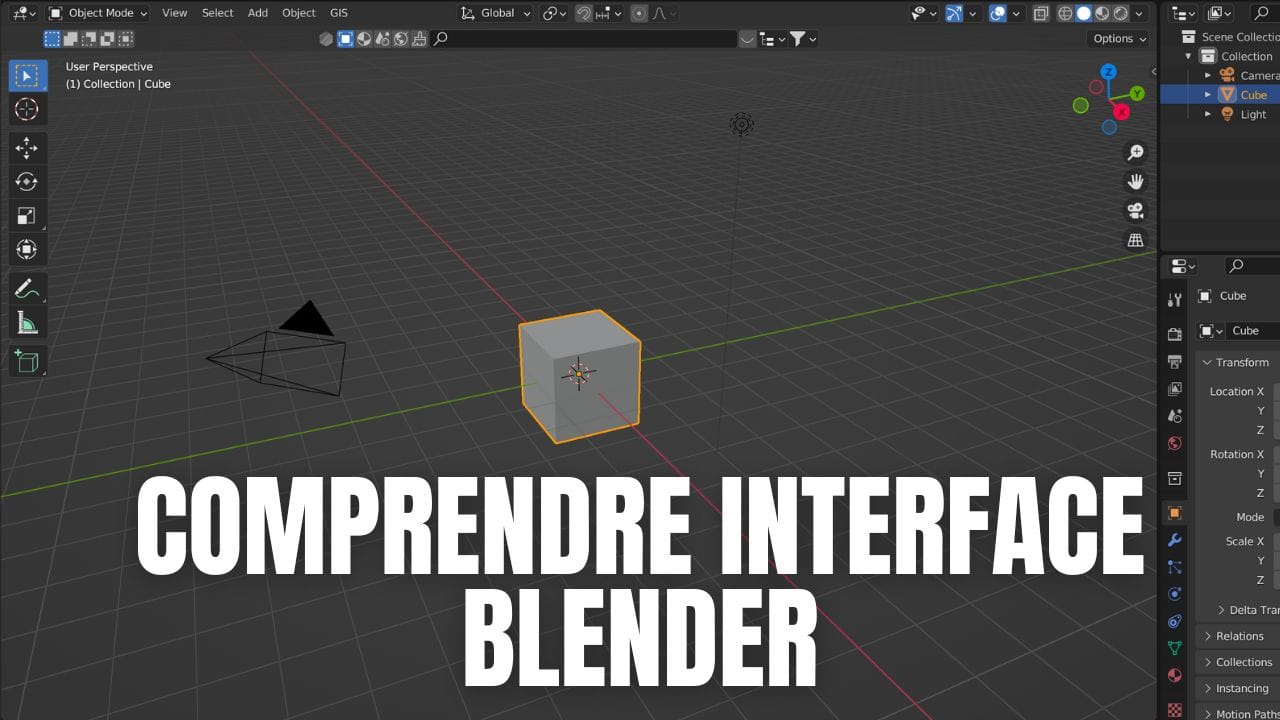This screenshot has height=720, width=1280.
Task: Collapse the Transform panel
Action: [1207, 362]
